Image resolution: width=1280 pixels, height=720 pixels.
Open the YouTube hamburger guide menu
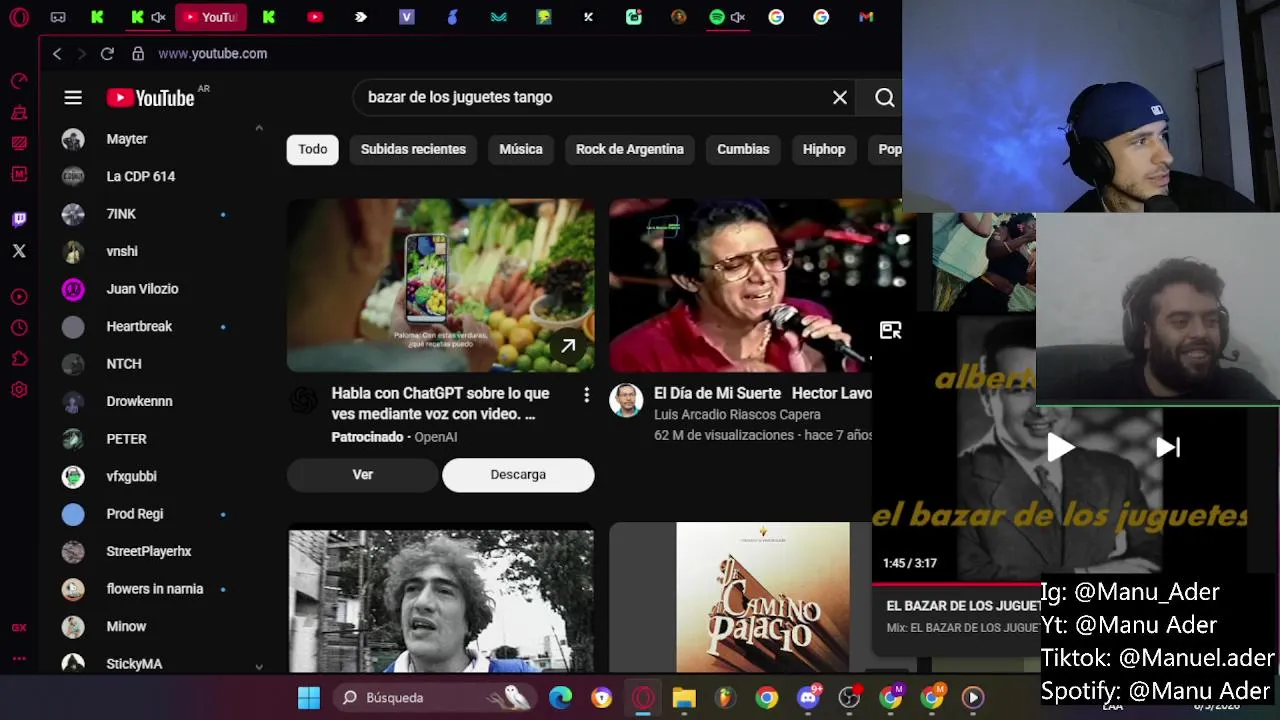pos(73,97)
